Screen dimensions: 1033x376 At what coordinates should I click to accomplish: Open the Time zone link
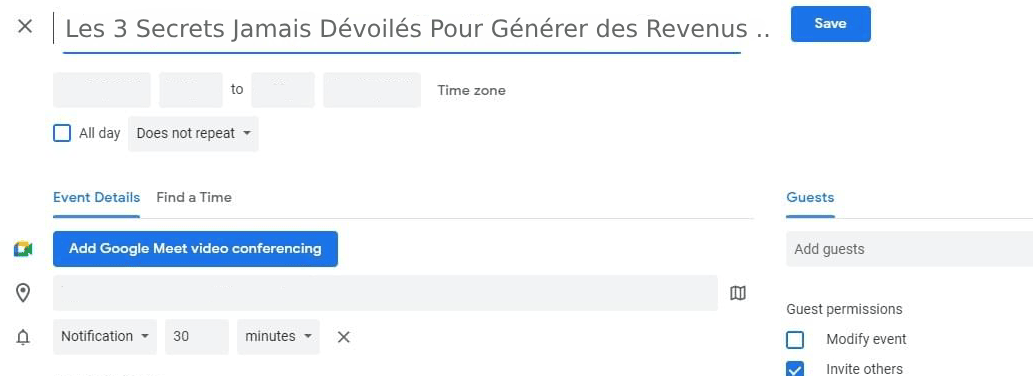pyautogui.click(x=472, y=90)
